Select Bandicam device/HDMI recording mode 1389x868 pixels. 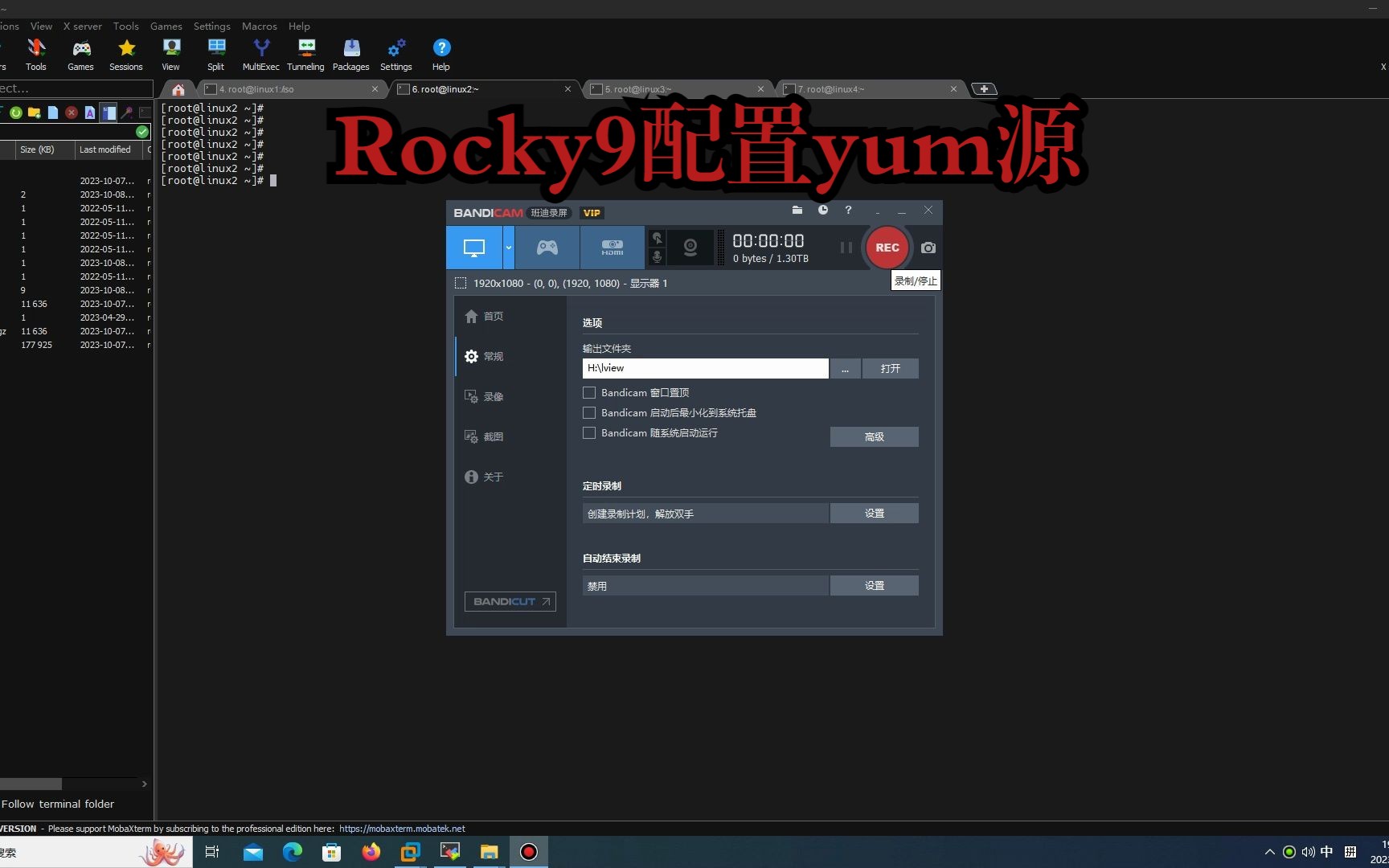611,248
